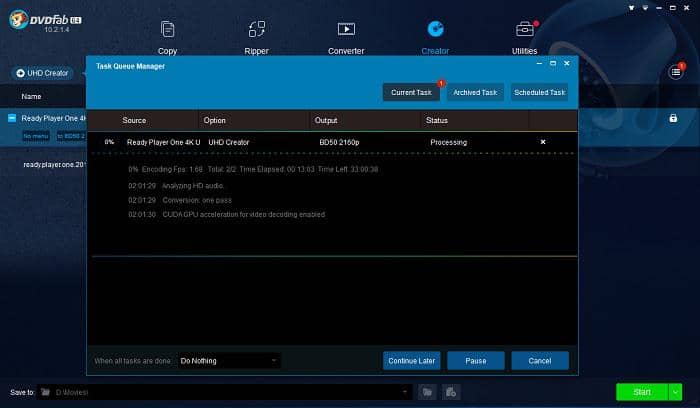700x408 pixels.
Task: Open DVDFab main menu arrow in title bar
Action: click(x=631, y=8)
